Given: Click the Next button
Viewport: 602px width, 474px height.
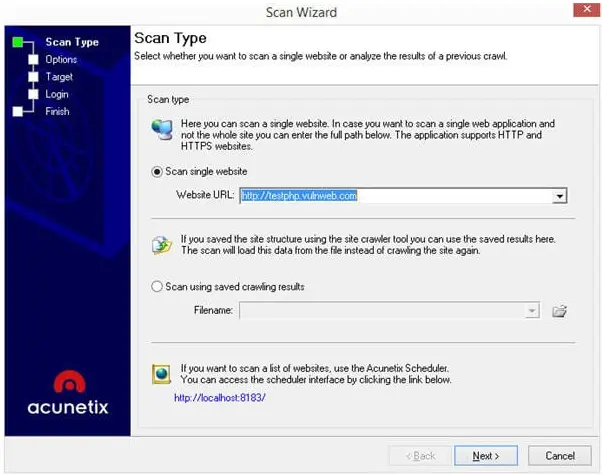Looking at the screenshot, I should click(486, 456).
